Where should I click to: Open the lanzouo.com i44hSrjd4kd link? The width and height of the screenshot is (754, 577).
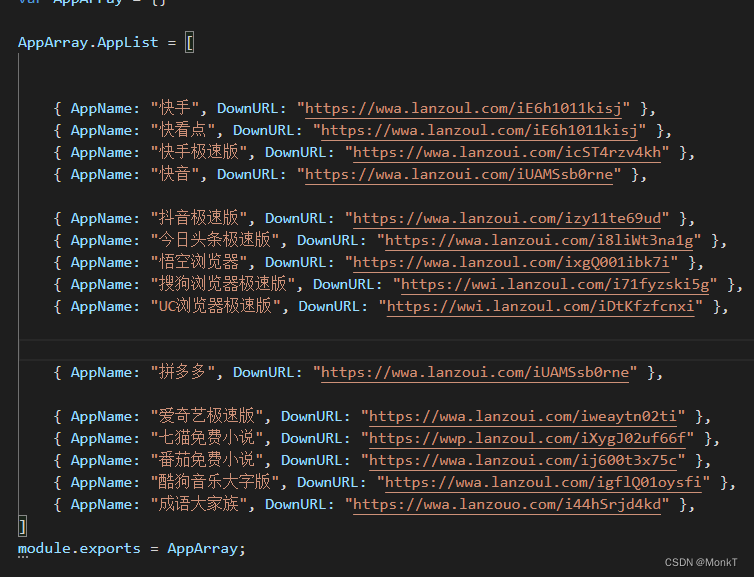(x=507, y=504)
